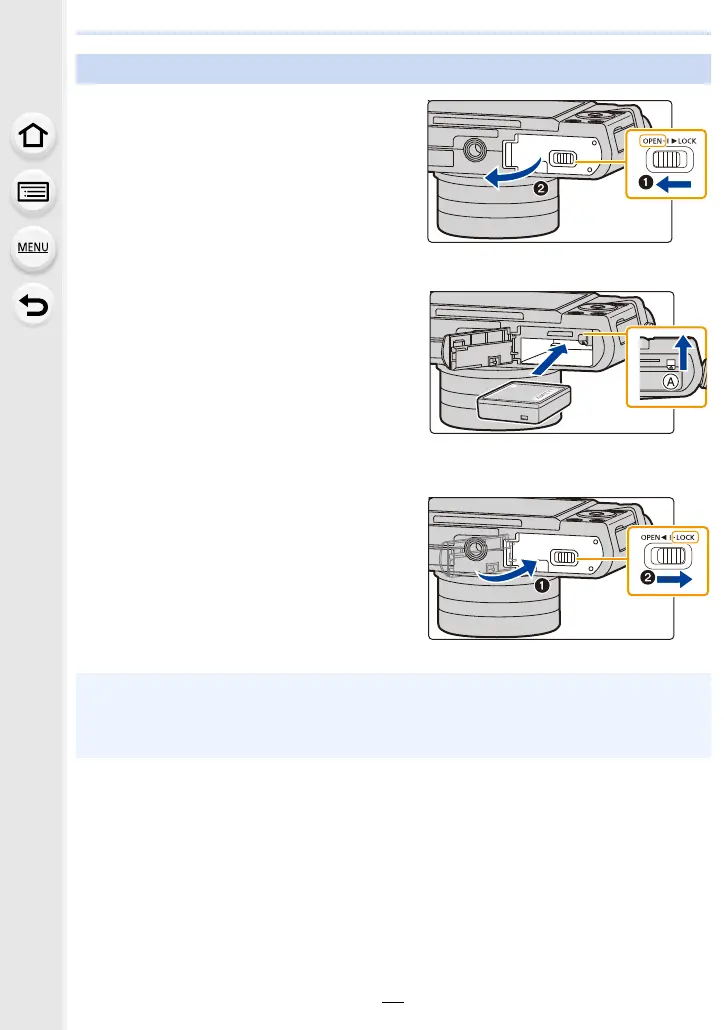Click the number 1 marker in bottom illustration
The image size is (724, 1030).
[541, 585]
